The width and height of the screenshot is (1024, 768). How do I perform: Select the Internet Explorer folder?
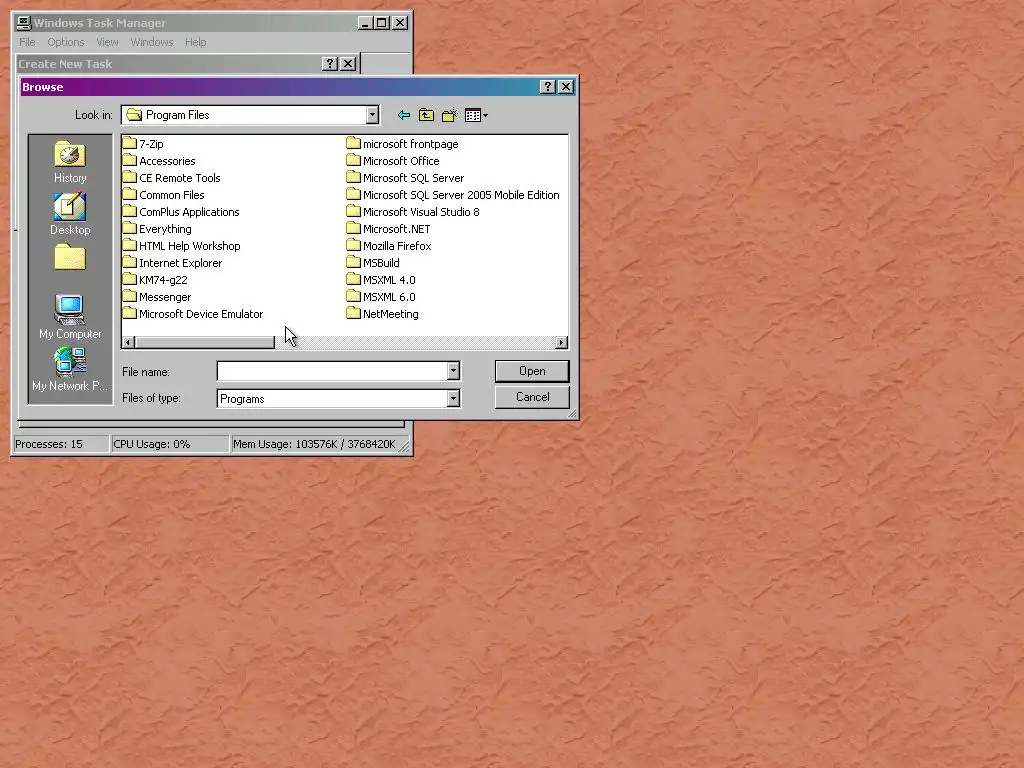click(173, 263)
